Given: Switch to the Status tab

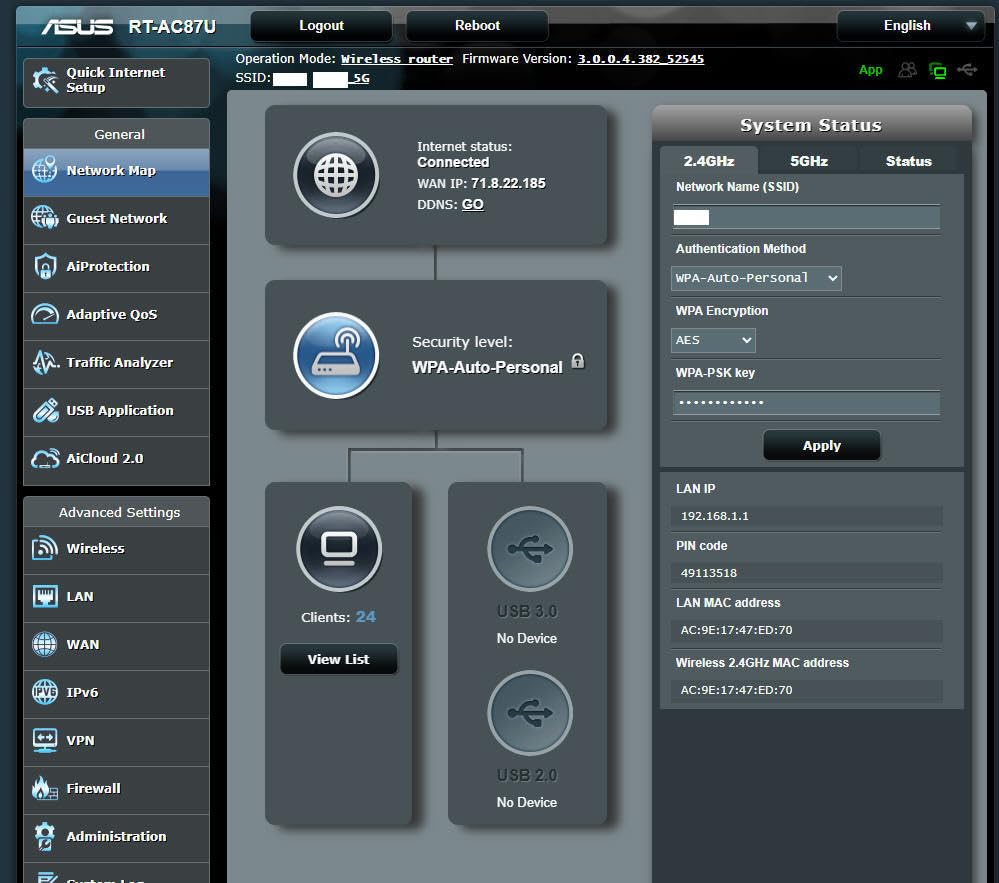Looking at the screenshot, I should click(909, 161).
